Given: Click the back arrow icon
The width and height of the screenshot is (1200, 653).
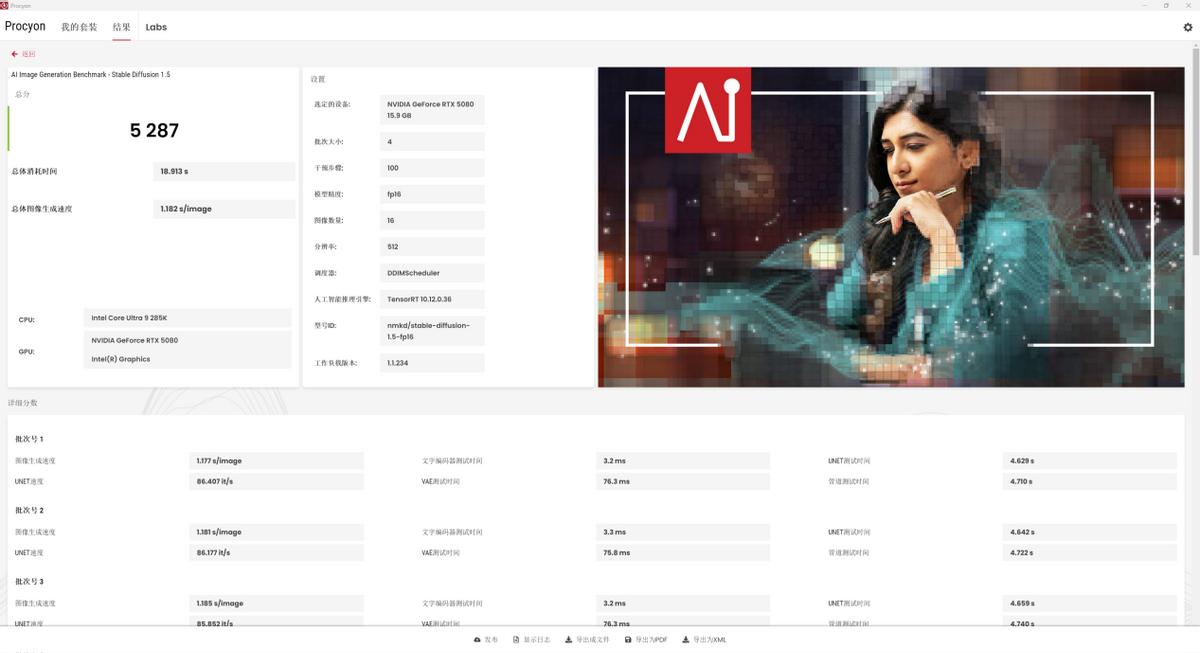Looking at the screenshot, I should point(14,54).
